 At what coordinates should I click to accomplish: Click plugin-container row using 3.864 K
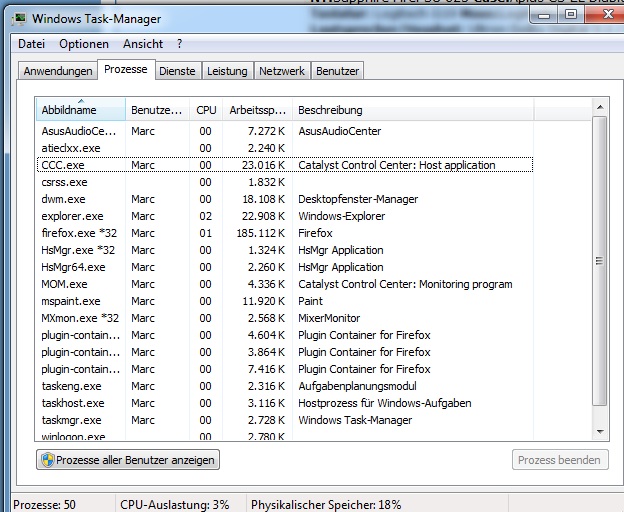tap(285, 352)
